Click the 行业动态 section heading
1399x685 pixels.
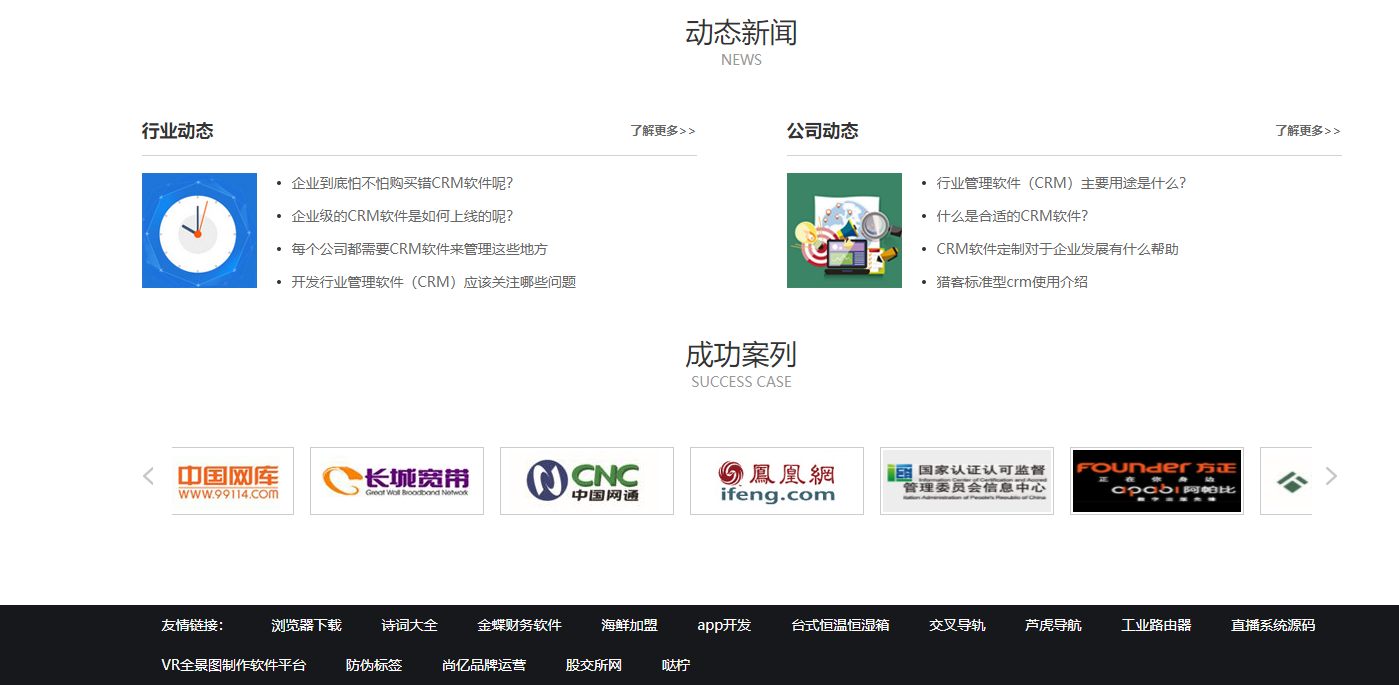(177, 131)
